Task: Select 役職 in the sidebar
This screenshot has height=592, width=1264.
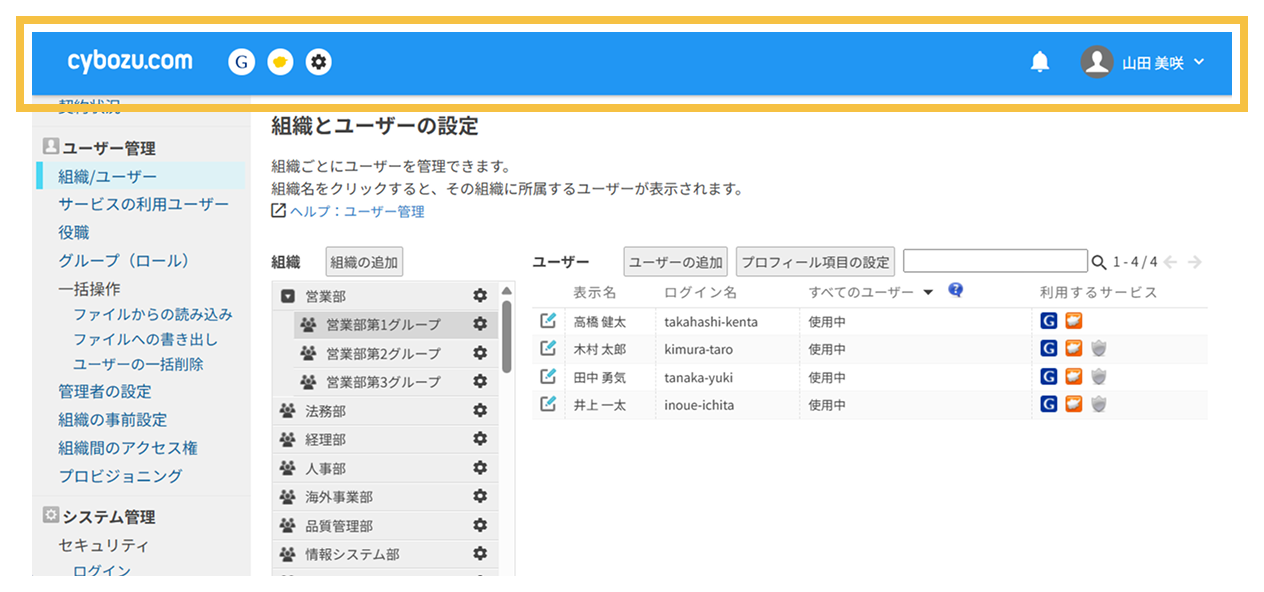Action: [74, 232]
